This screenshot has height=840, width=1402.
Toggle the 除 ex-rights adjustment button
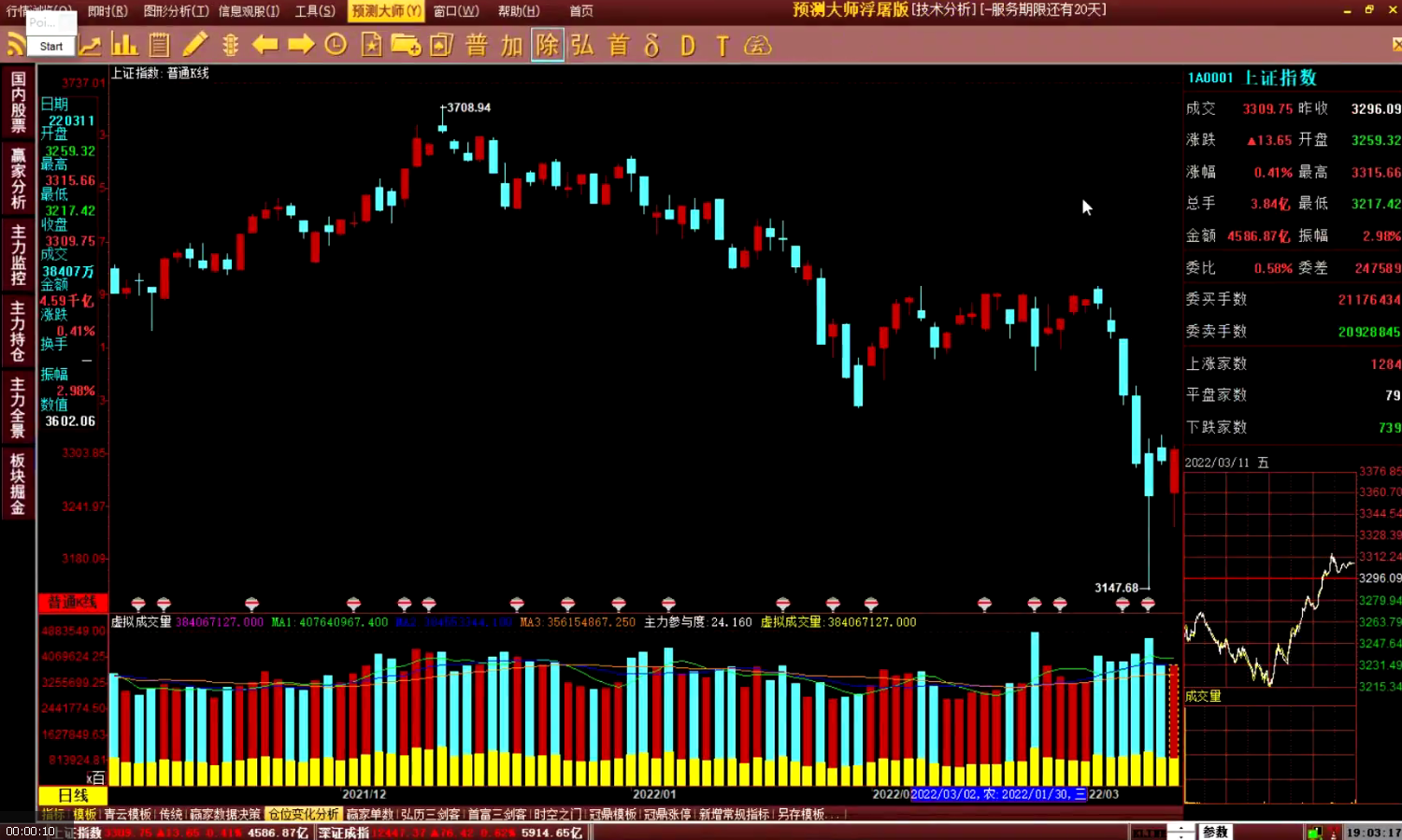tap(547, 45)
